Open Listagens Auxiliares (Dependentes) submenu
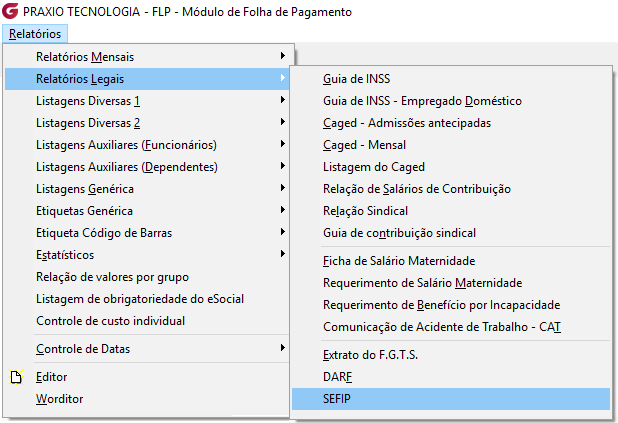 click(x=147, y=167)
